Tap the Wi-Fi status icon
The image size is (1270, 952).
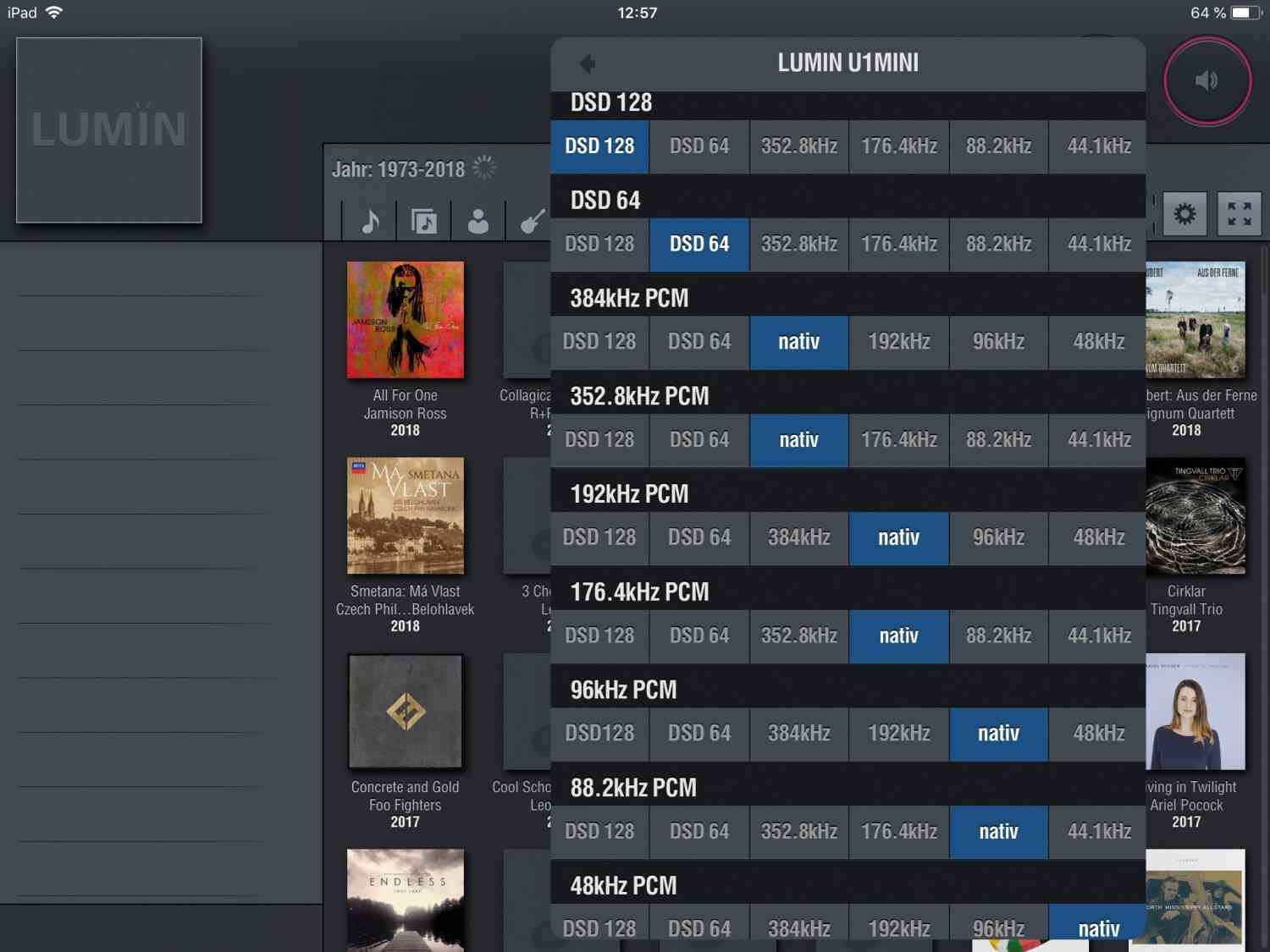[54, 13]
